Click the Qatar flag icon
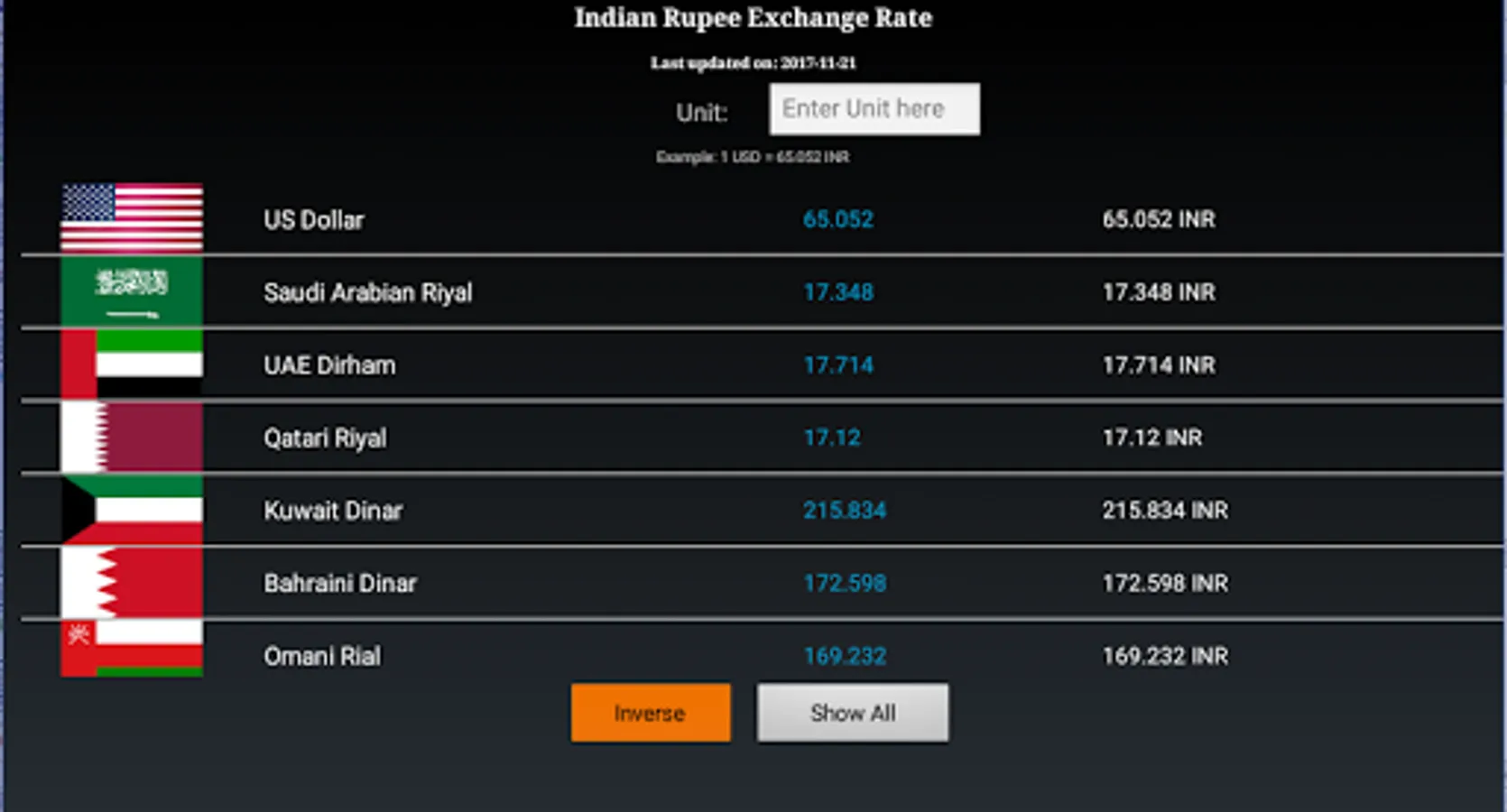Screen dimensions: 1507x812 point(132,438)
